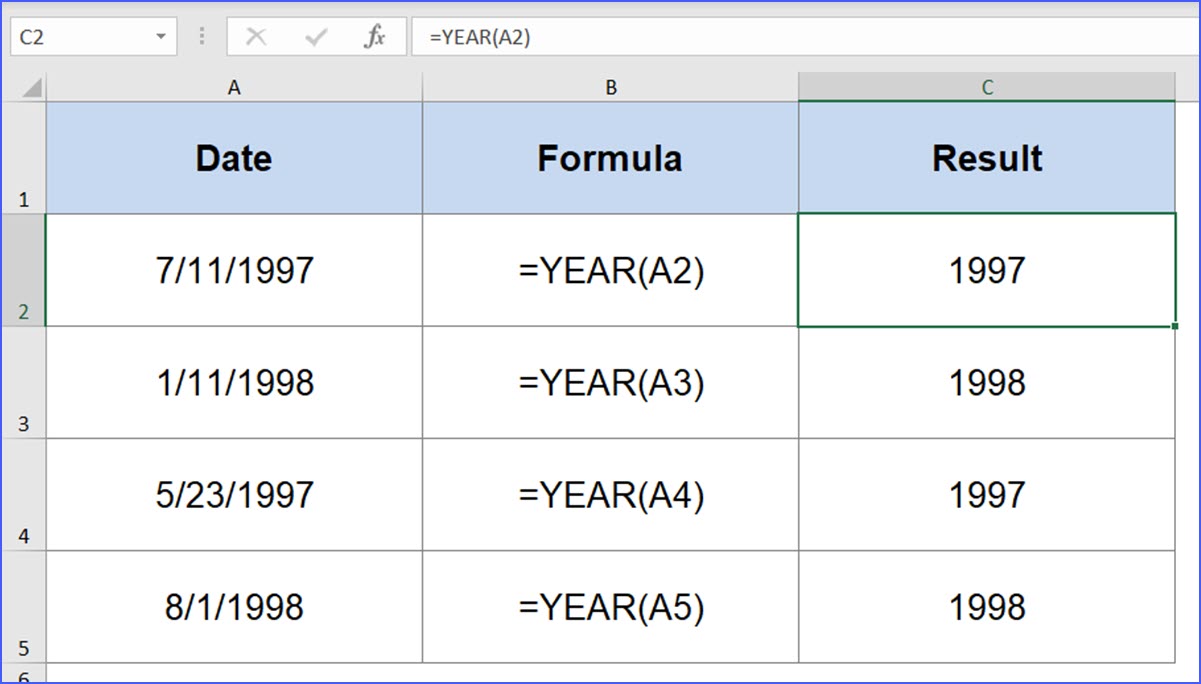Click the Result value 1997 in row 4
1201x684 pixels.
987,494
